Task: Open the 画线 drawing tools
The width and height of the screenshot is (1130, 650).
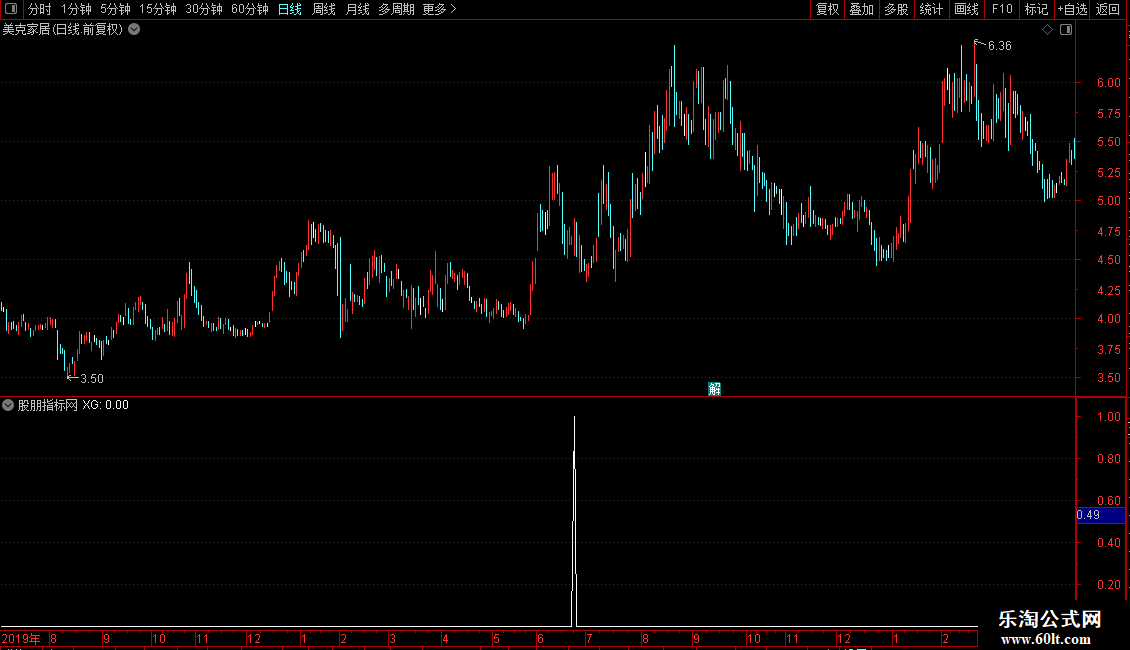Action: (x=966, y=9)
